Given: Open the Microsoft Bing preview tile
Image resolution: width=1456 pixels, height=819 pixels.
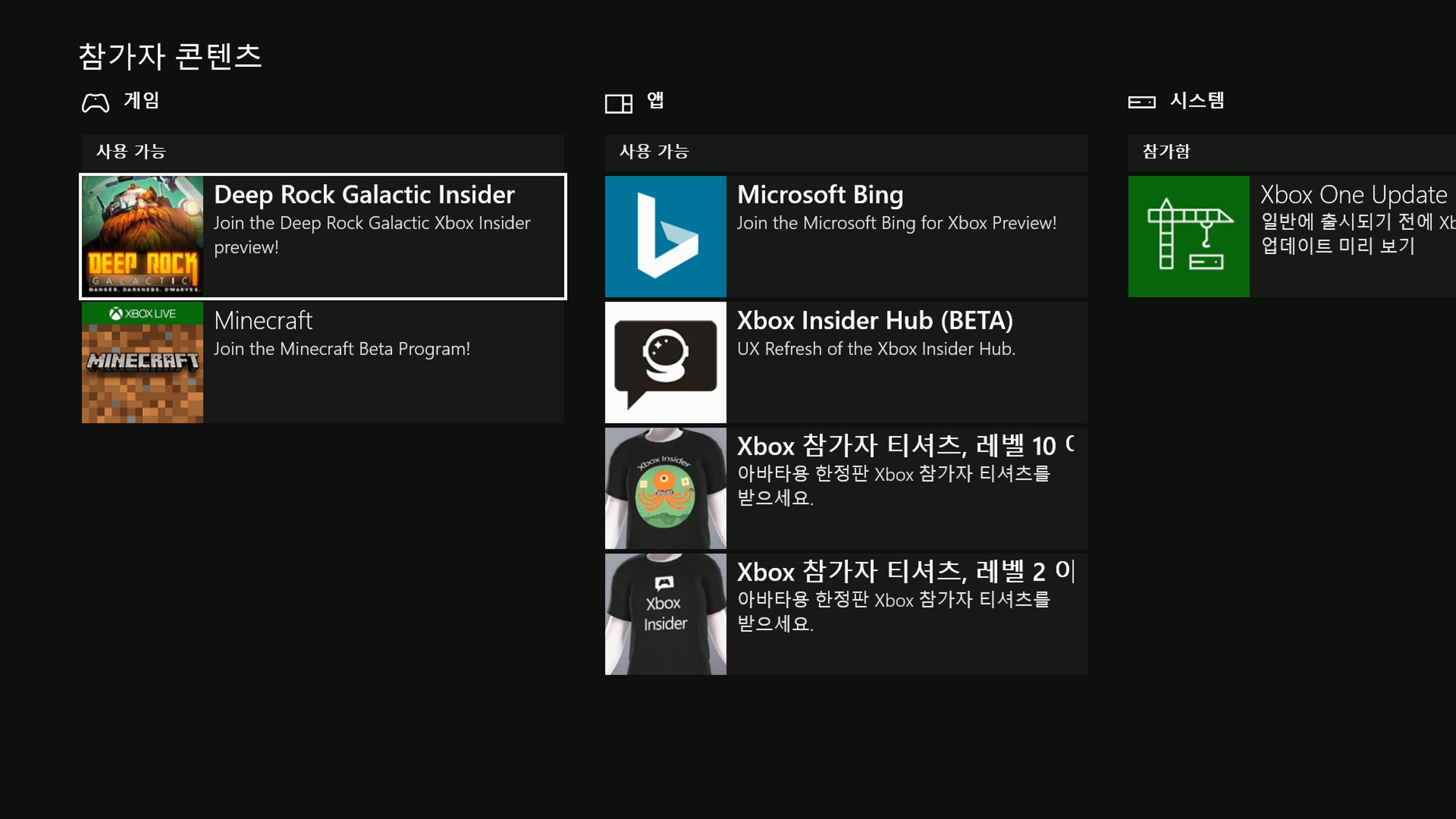Looking at the screenshot, I should click(846, 236).
